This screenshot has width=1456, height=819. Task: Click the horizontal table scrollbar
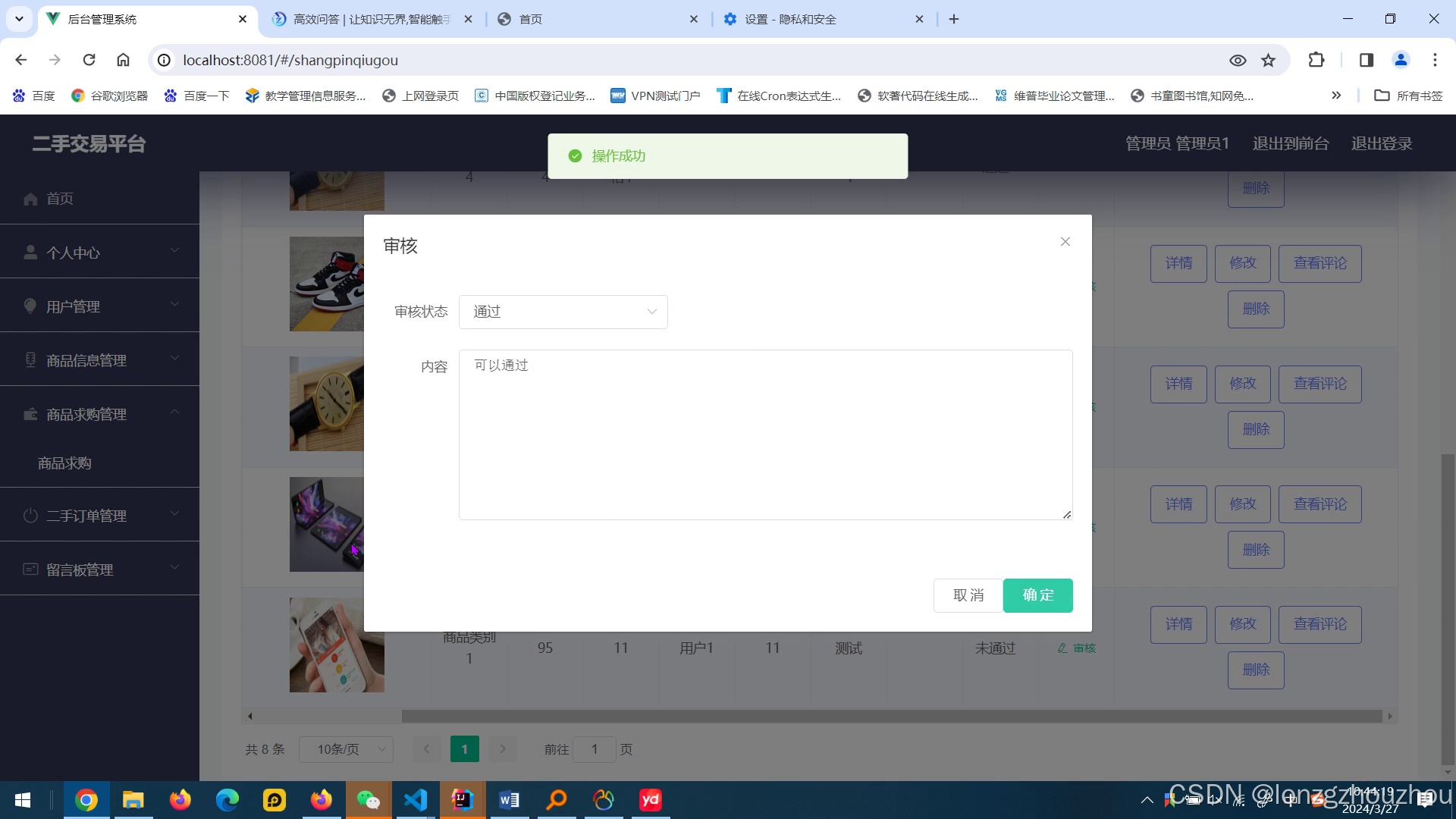tap(891, 716)
